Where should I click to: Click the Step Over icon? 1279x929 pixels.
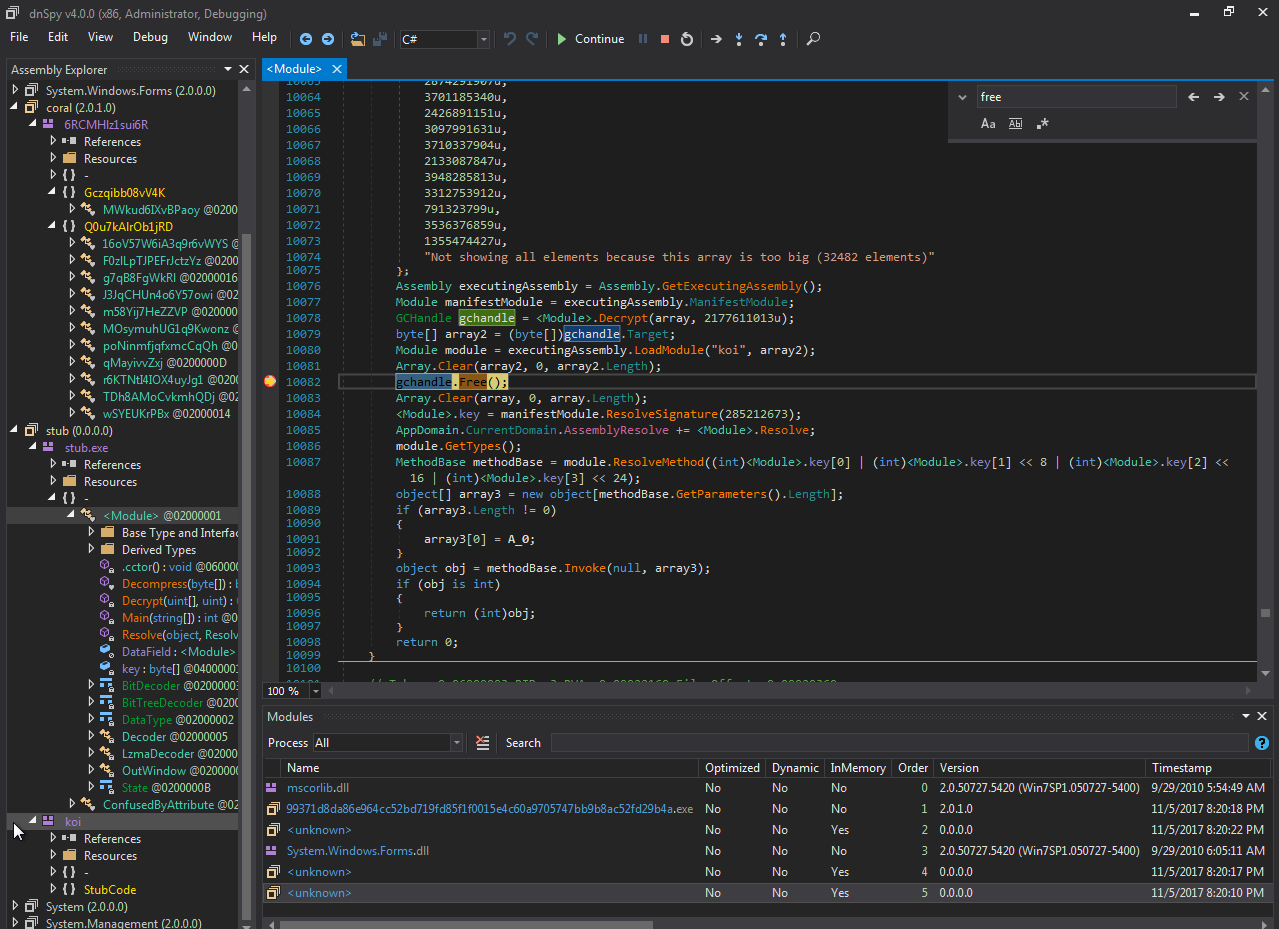point(761,39)
